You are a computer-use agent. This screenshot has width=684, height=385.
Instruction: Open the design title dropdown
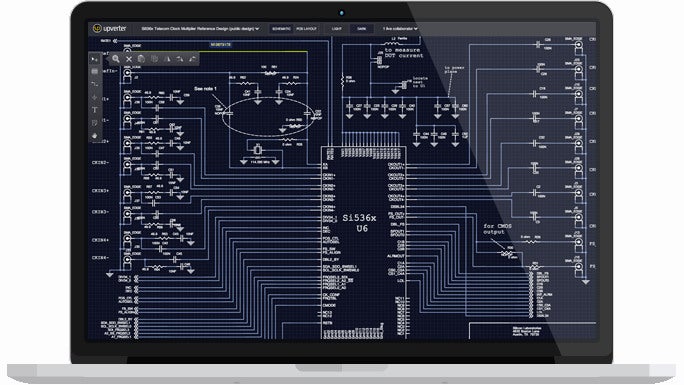(x=200, y=29)
